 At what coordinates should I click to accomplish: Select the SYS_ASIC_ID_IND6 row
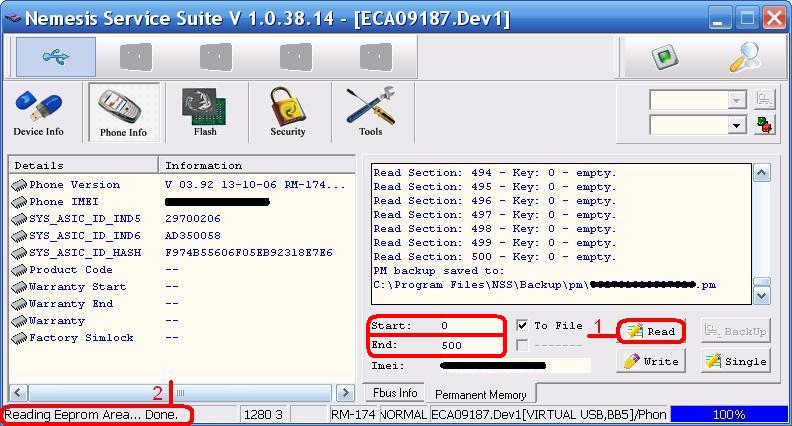tap(182, 235)
